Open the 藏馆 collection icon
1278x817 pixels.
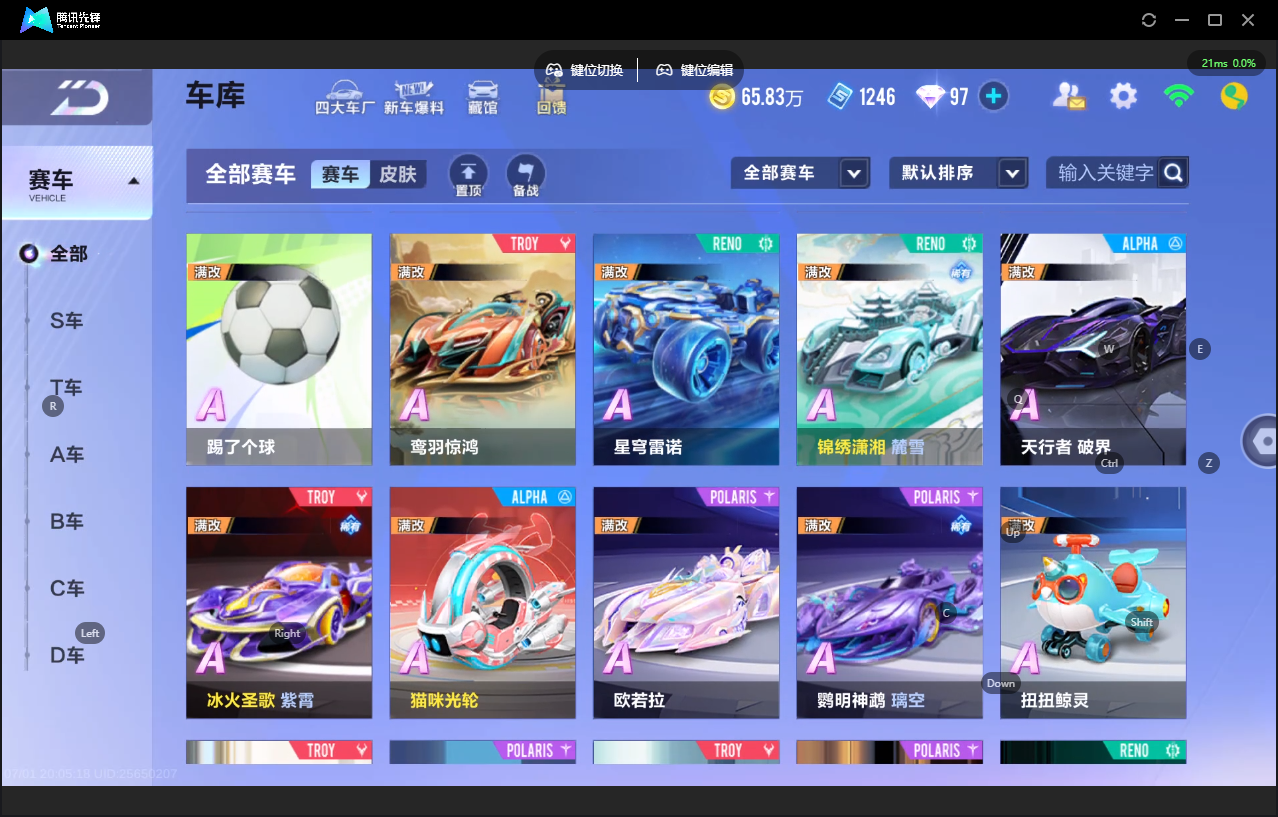pyautogui.click(x=483, y=96)
